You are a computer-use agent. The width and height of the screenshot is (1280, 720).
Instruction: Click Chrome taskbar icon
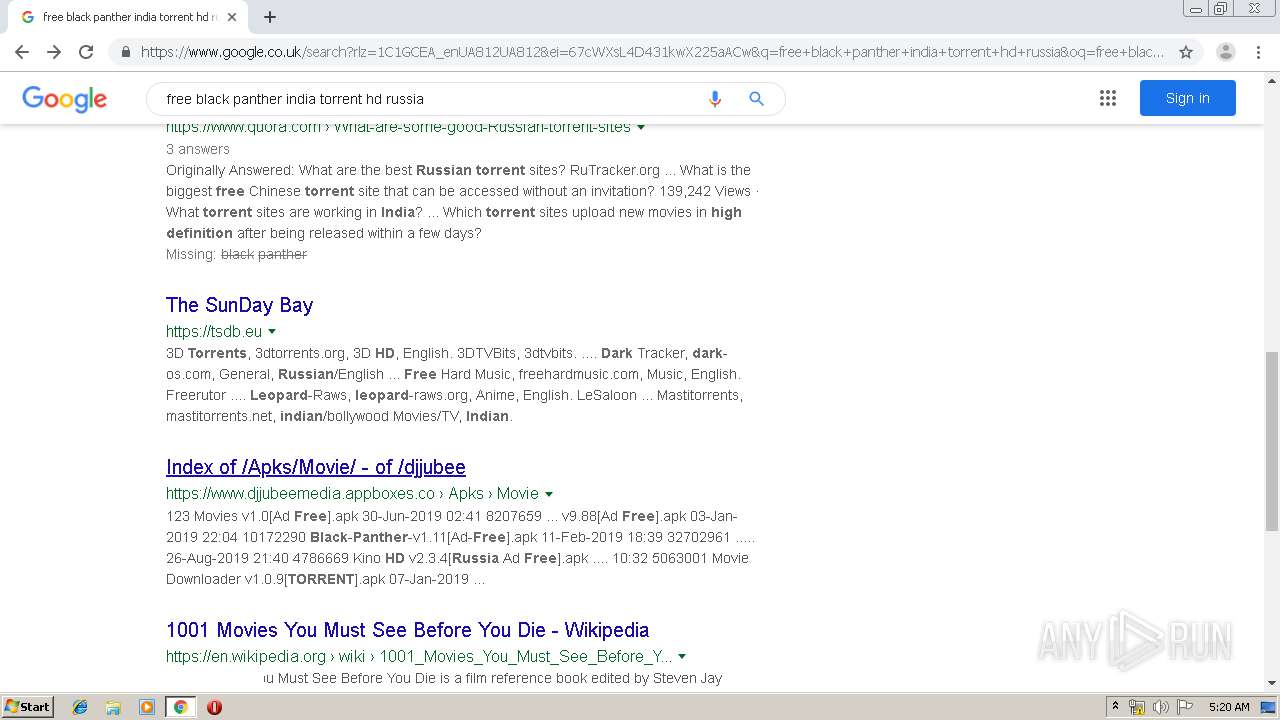coord(180,707)
